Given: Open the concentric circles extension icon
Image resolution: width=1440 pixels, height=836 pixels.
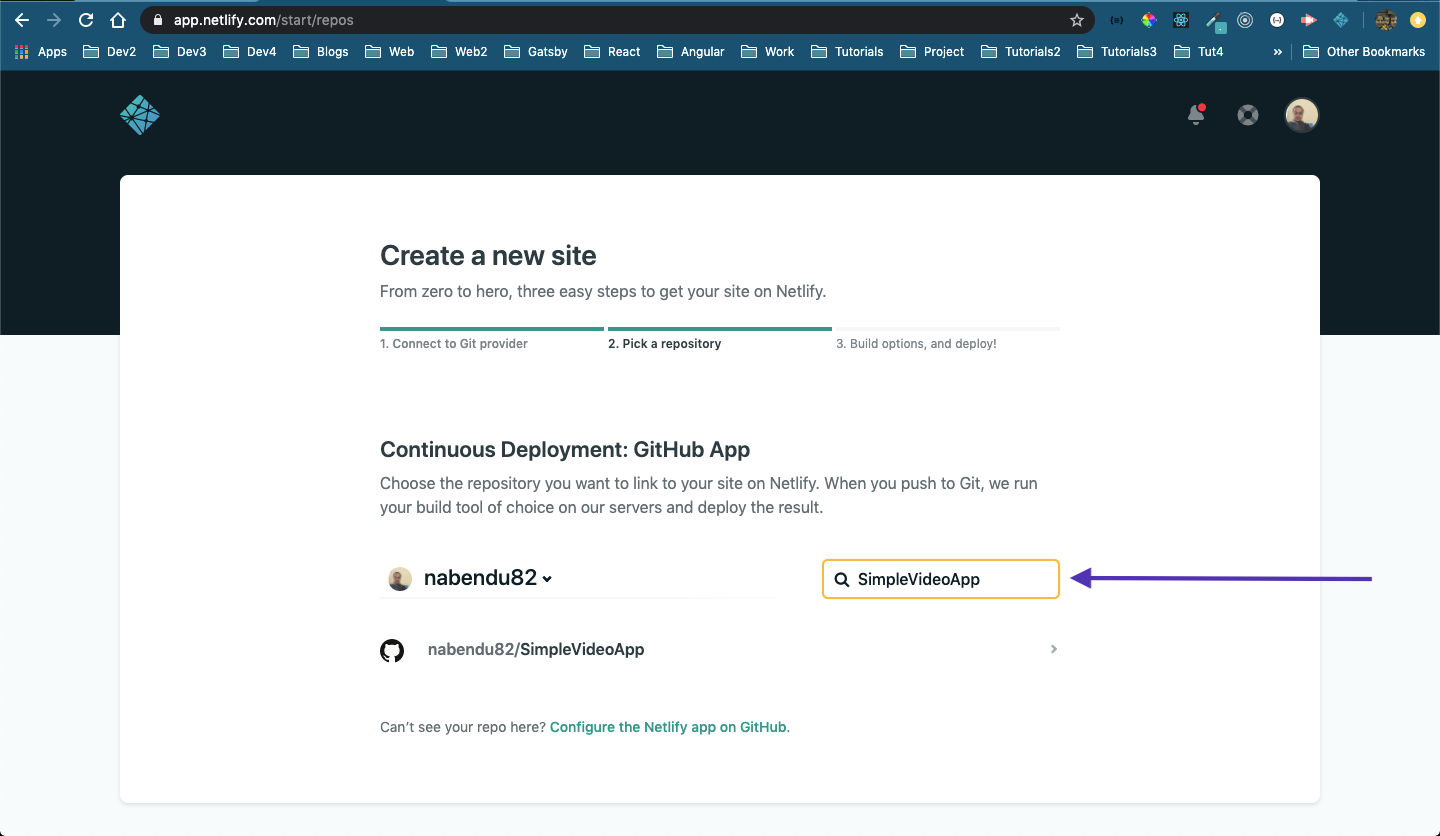Looking at the screenshot, I should 1245,20.
